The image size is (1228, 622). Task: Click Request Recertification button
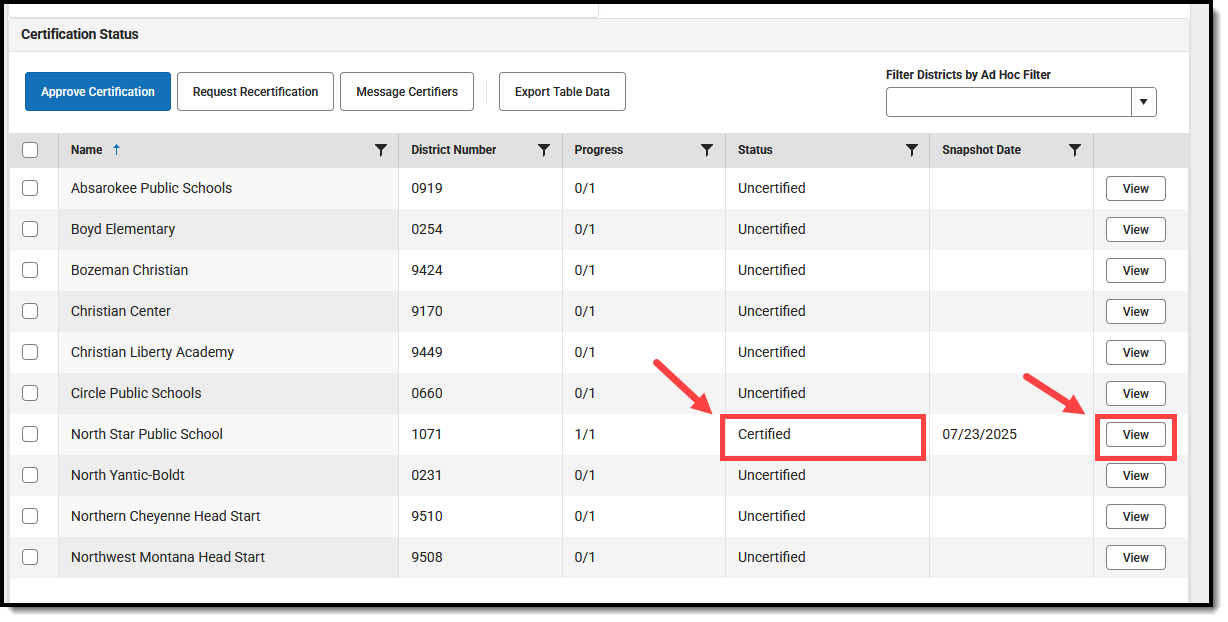(255, 92)
